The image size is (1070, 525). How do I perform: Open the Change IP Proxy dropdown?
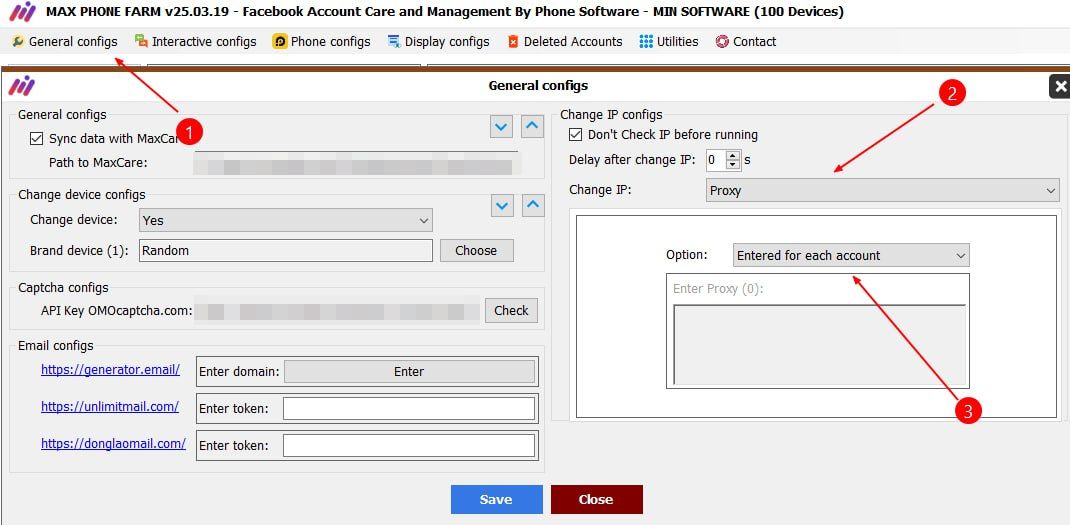[882, 190]
